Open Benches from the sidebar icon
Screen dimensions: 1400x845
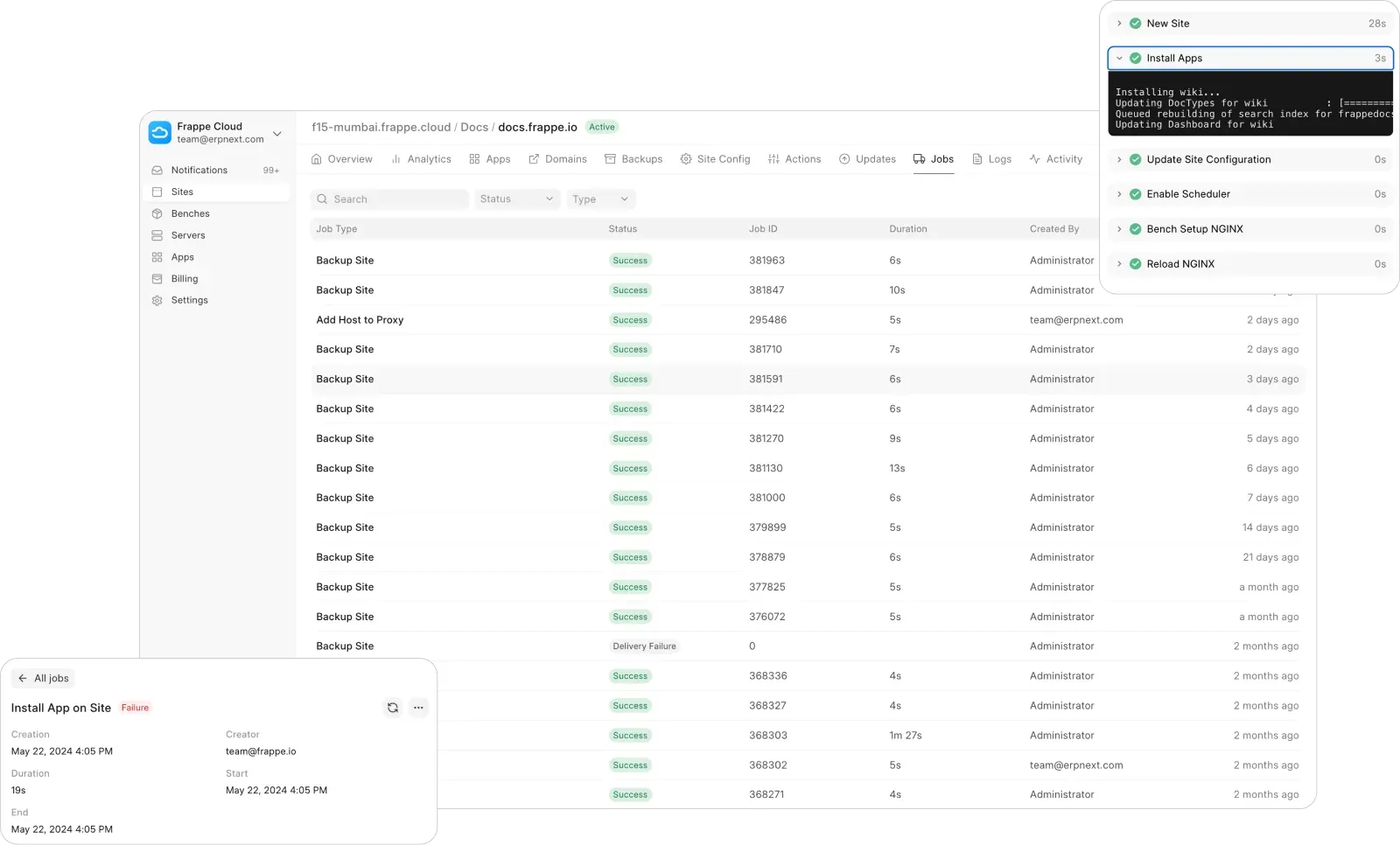click(x=157, y=213)
